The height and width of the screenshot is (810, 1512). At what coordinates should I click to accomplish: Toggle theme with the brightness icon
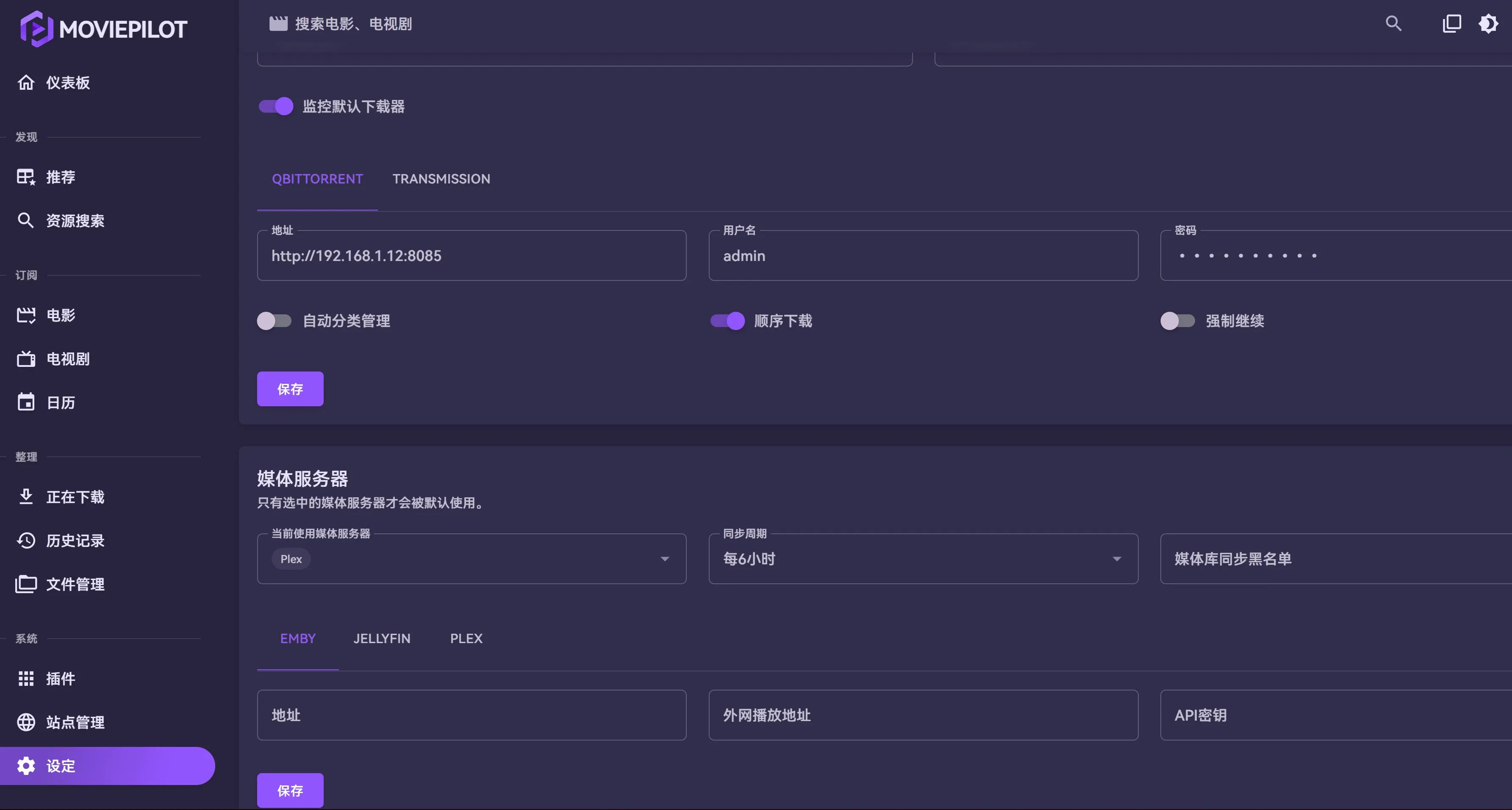[x=1488, y=23]
